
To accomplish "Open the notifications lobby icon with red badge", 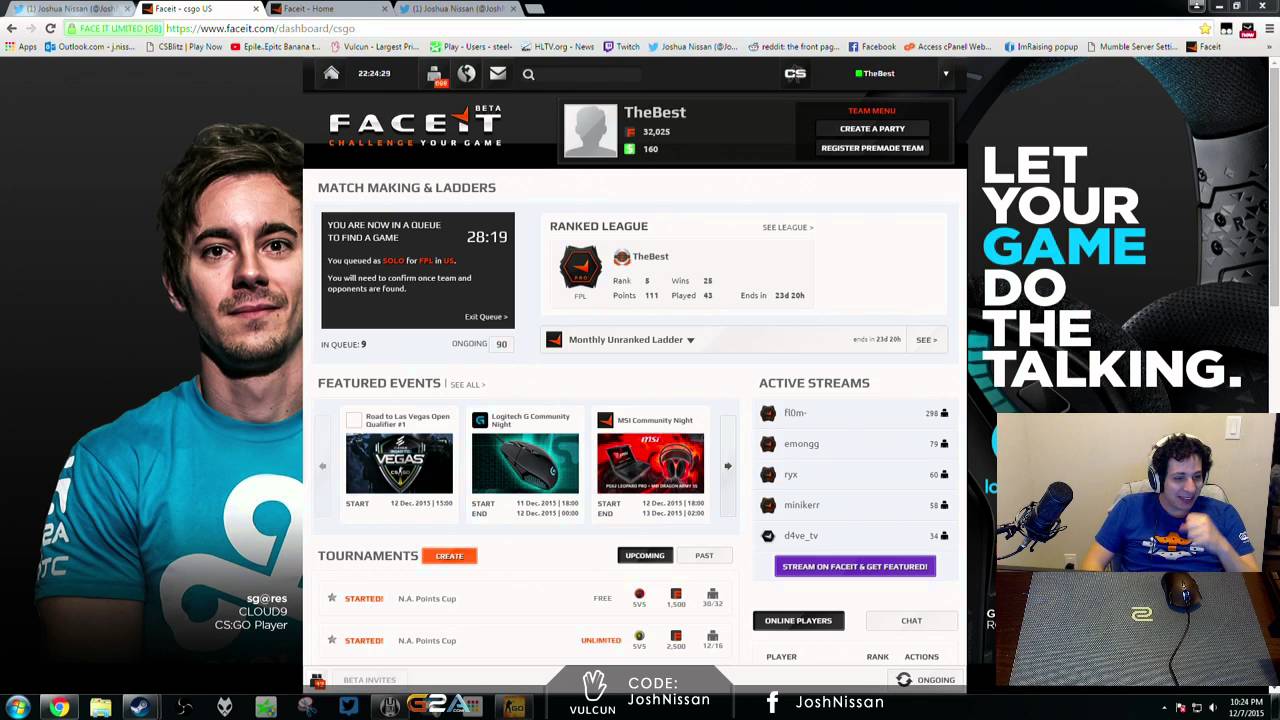I will (435, 75).
